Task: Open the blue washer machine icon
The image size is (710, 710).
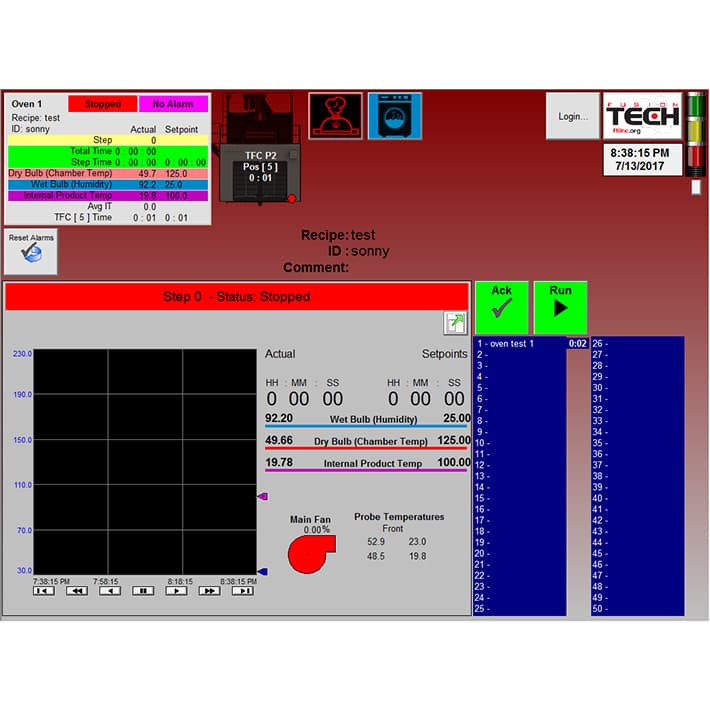Action: [395, 116]
